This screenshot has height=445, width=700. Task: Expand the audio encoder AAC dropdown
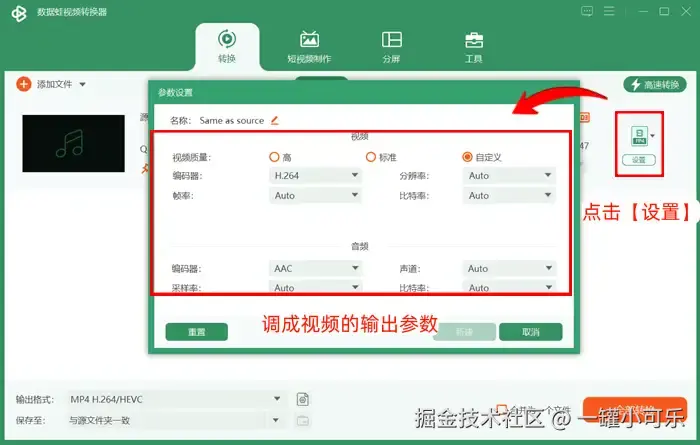pyautogui.click(x=315, y=268)
